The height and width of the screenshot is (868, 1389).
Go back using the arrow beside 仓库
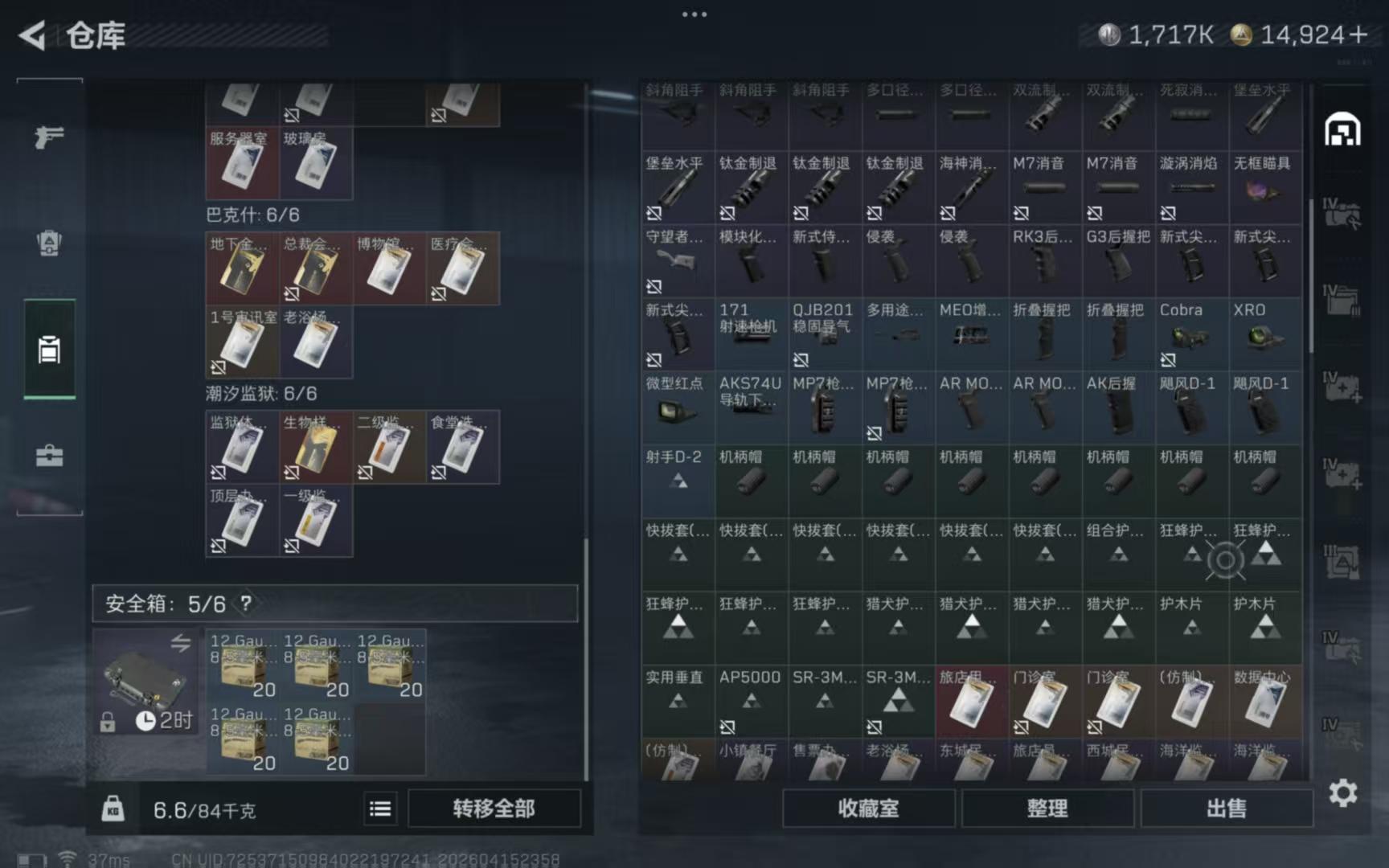point(32,35)
